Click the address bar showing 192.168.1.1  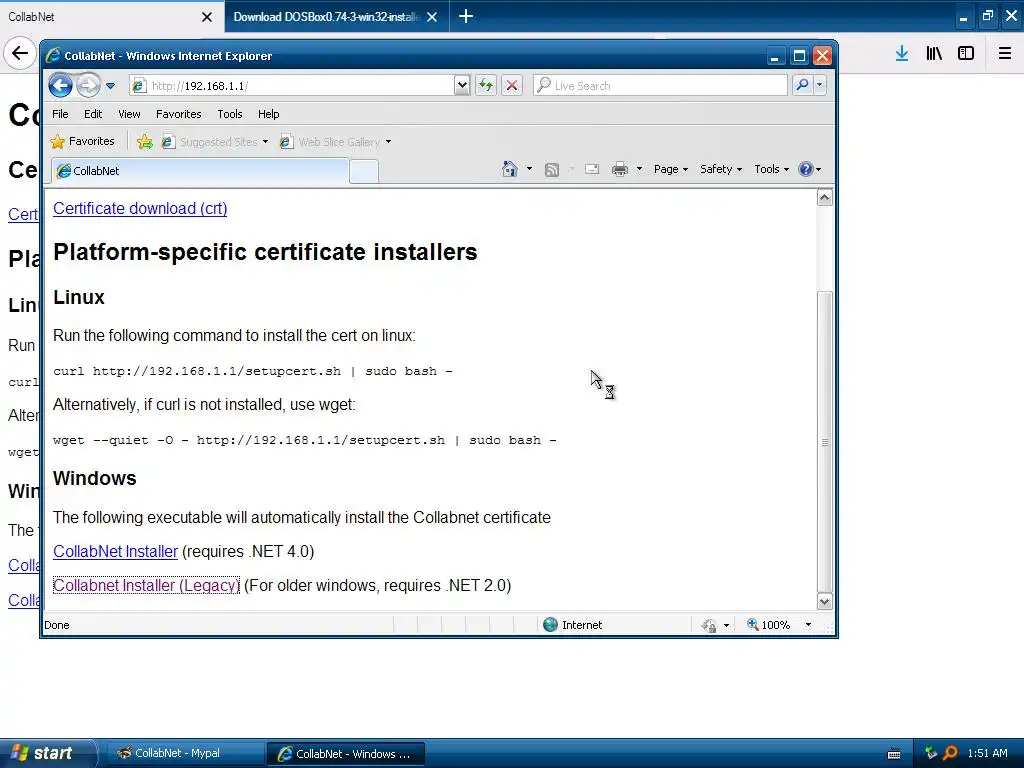[x=291, y=86]
